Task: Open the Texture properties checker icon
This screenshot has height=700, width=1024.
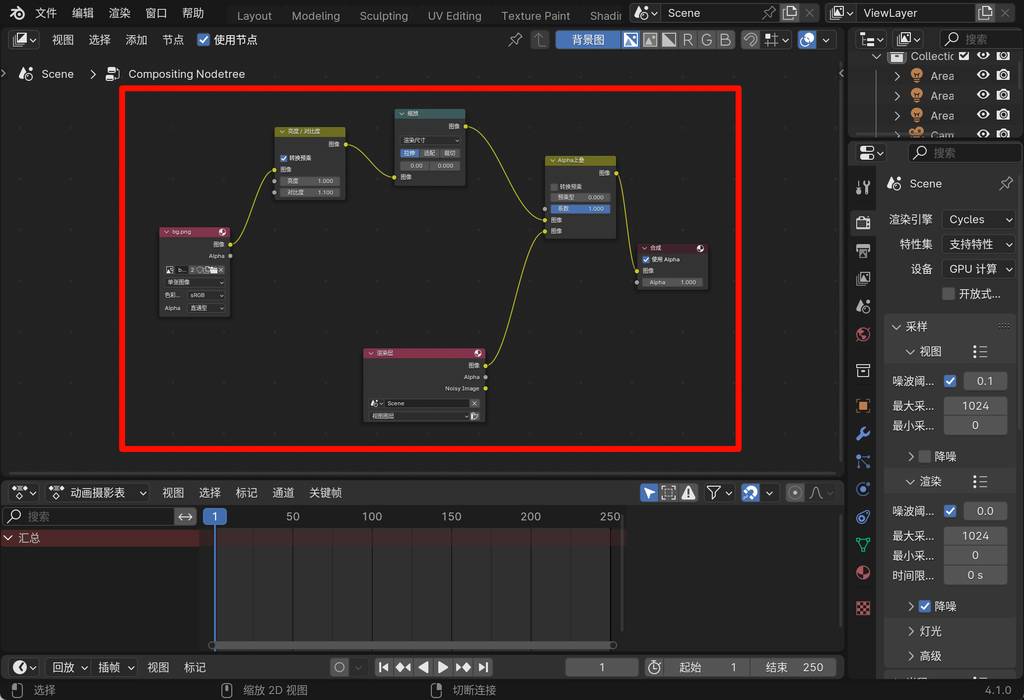Action: click(863, 607)
